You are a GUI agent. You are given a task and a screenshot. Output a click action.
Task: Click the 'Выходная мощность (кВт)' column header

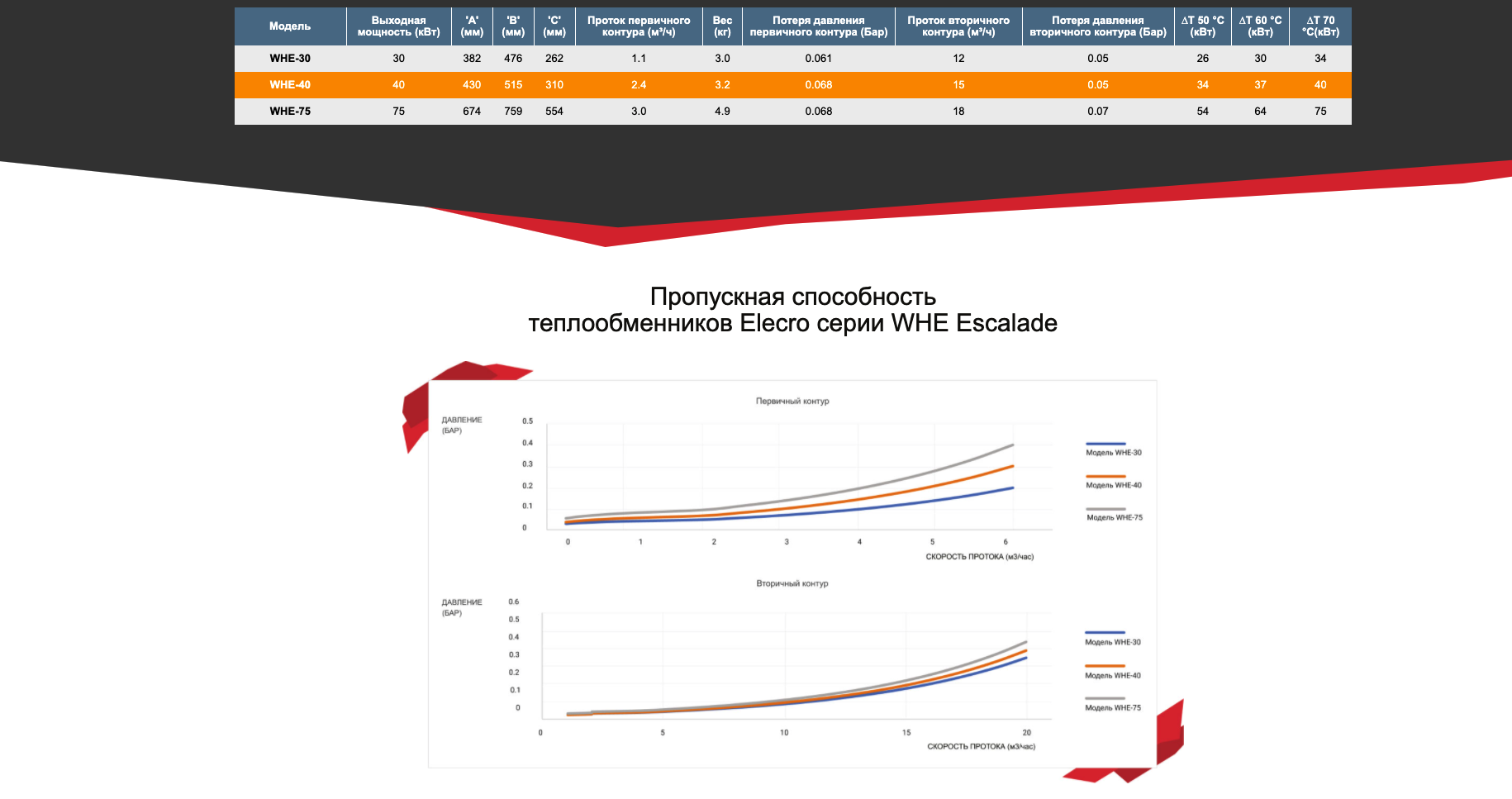click(399, 26)
